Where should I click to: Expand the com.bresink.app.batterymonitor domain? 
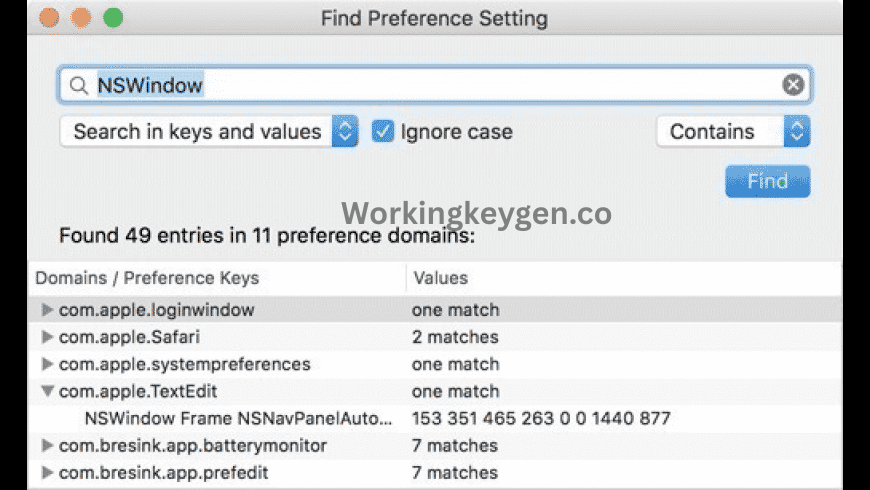click(47, 445)
